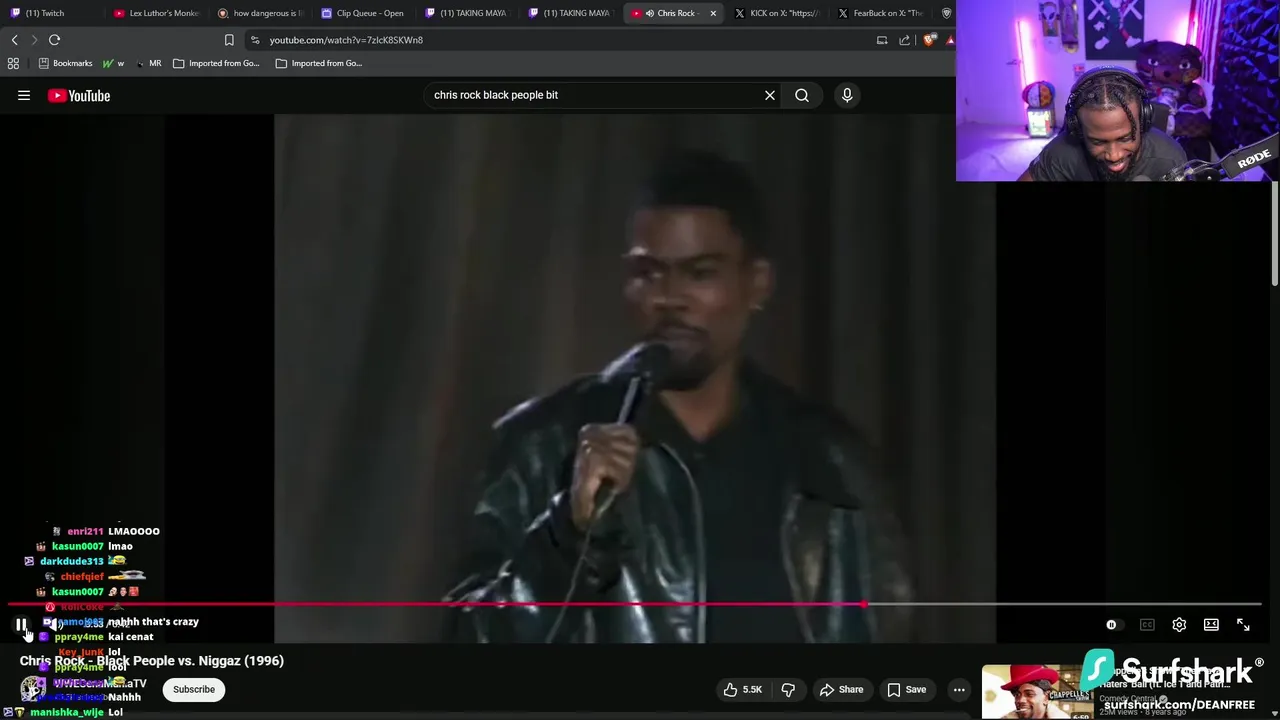Open the player settings gear menu
The image size is (1280, 720).
click(1179, 625)
